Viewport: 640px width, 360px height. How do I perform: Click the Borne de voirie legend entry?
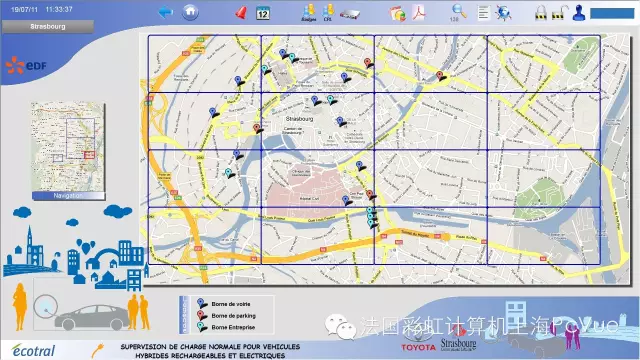[x=224, y=304]
